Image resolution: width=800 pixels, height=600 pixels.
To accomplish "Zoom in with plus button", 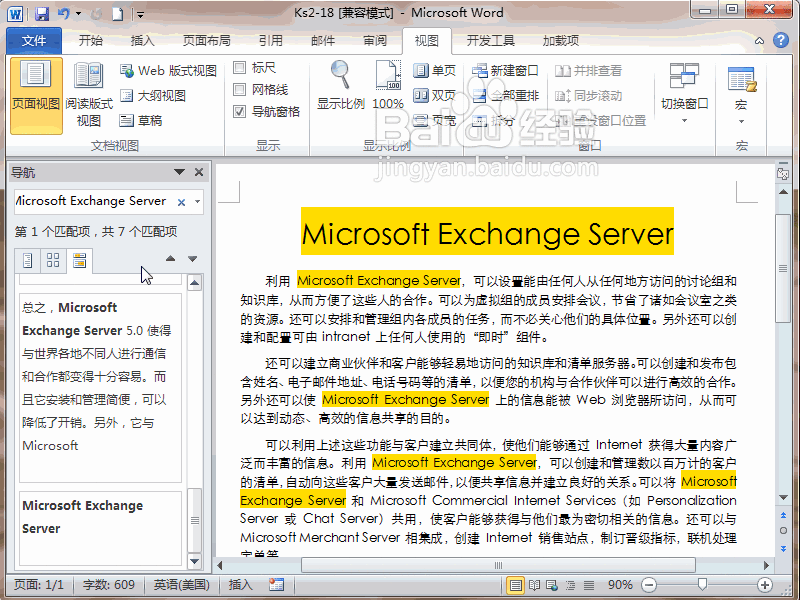I will [x=764, y=585].
